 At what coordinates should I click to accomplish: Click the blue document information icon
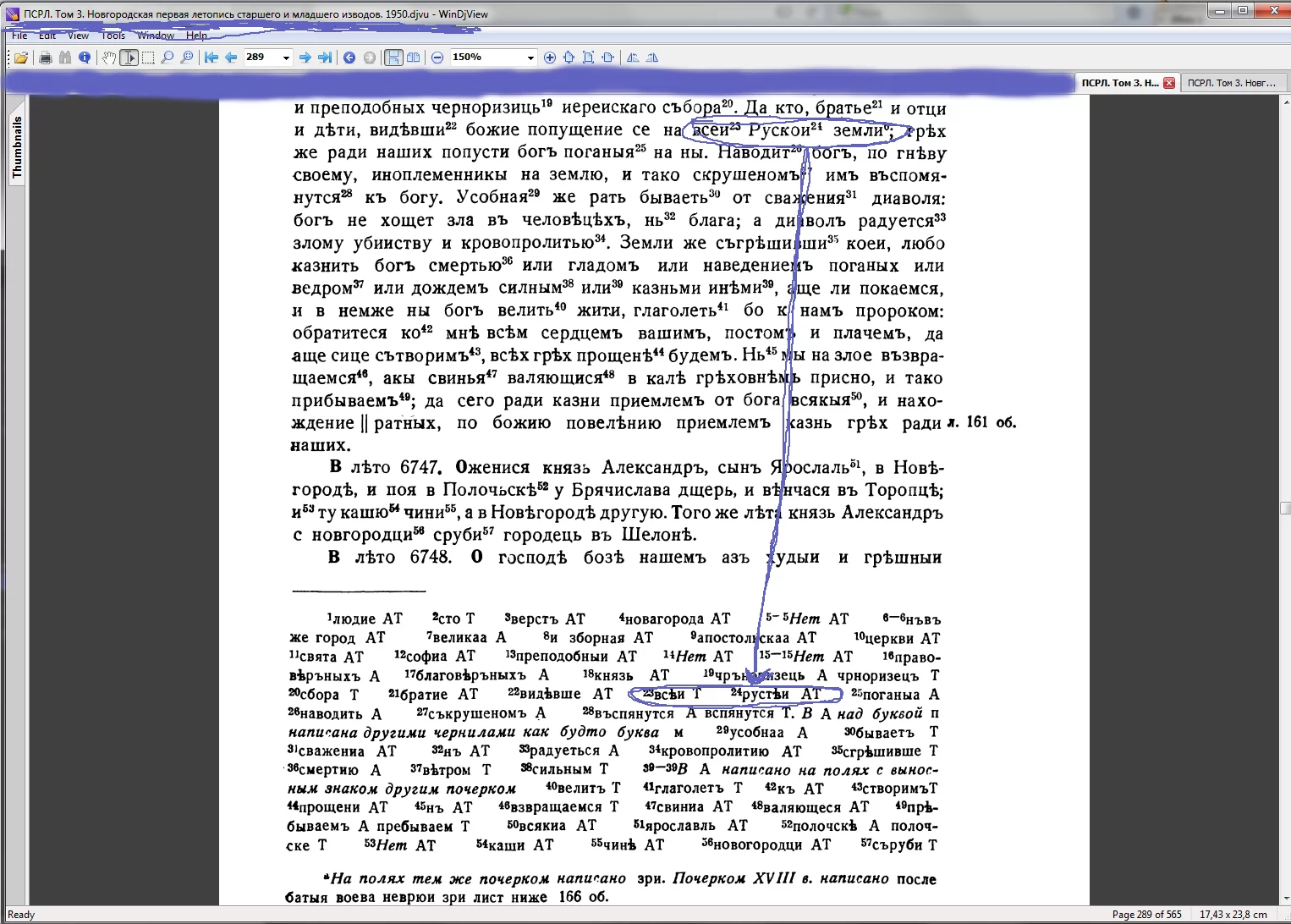(85, 58)
